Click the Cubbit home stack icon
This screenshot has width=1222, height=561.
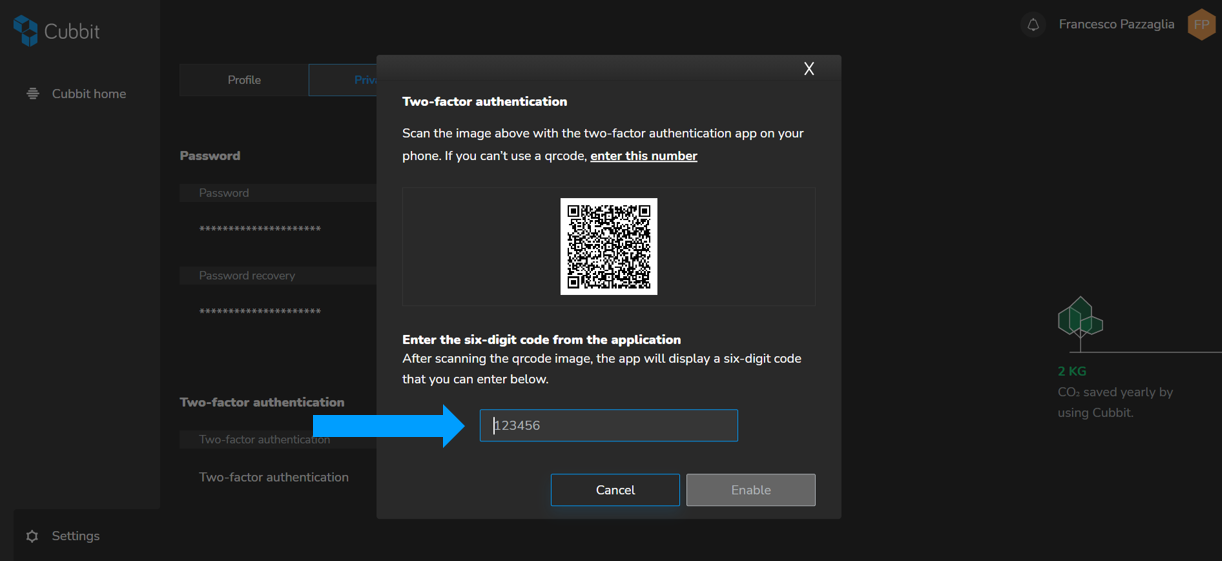click(x=33, y=94)
